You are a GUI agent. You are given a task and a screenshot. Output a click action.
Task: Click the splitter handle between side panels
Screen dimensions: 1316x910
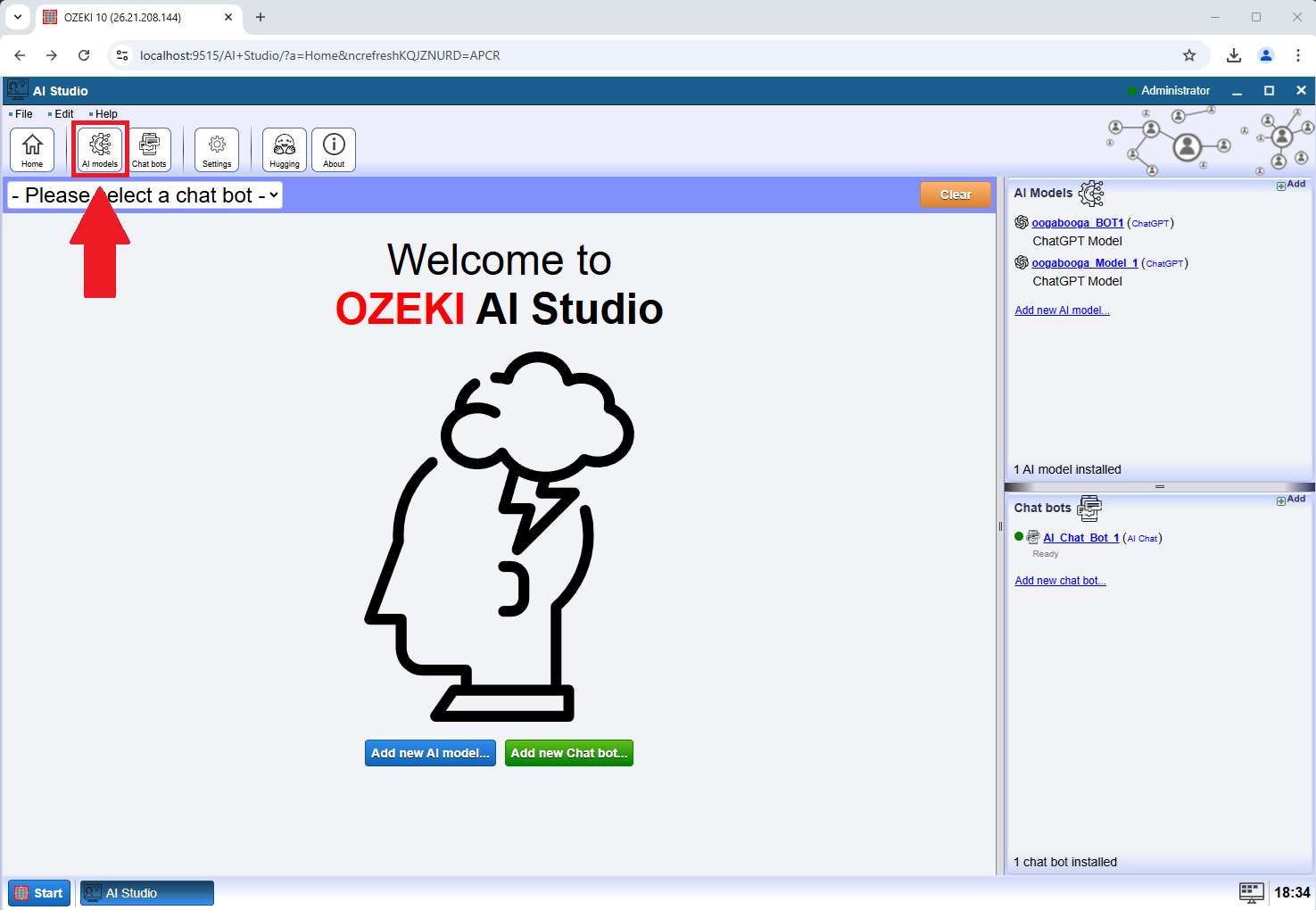[x=1160, y=487]
